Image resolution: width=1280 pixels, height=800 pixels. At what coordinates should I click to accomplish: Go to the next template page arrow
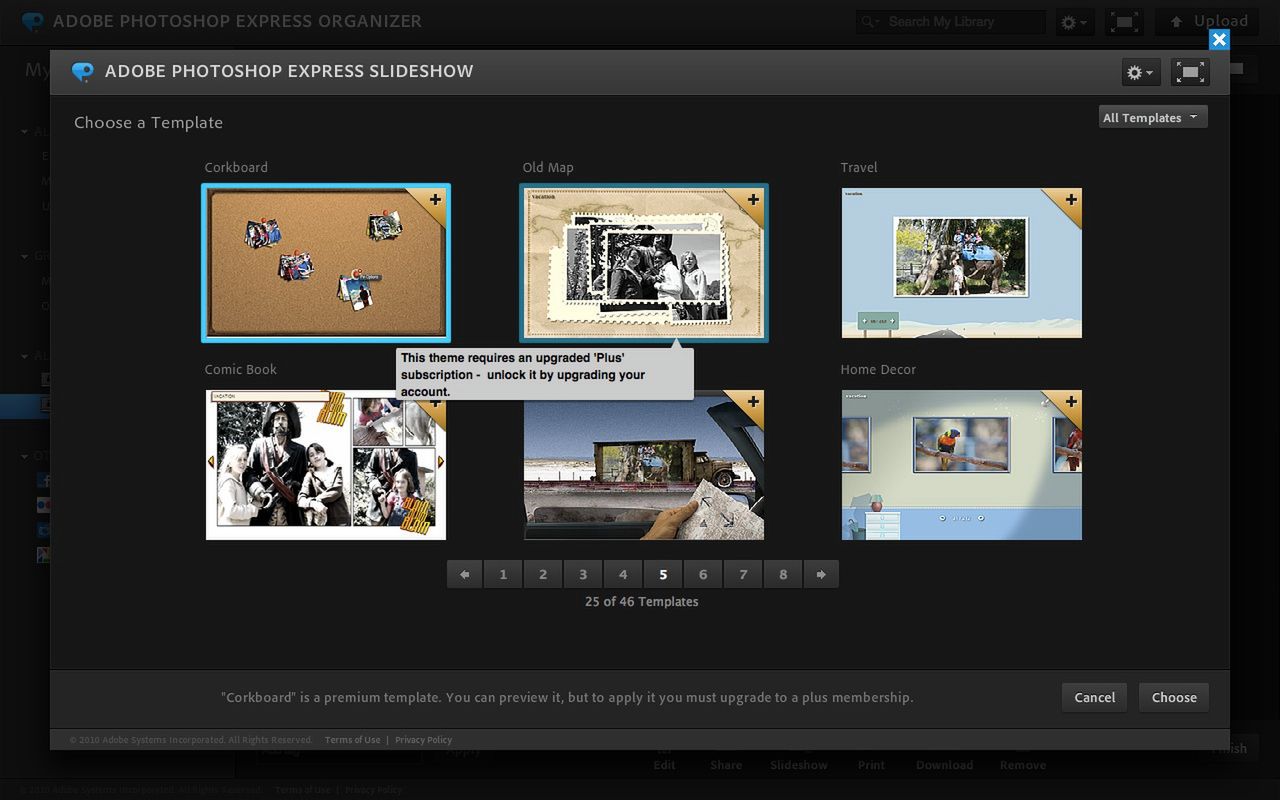coord(821,574)
